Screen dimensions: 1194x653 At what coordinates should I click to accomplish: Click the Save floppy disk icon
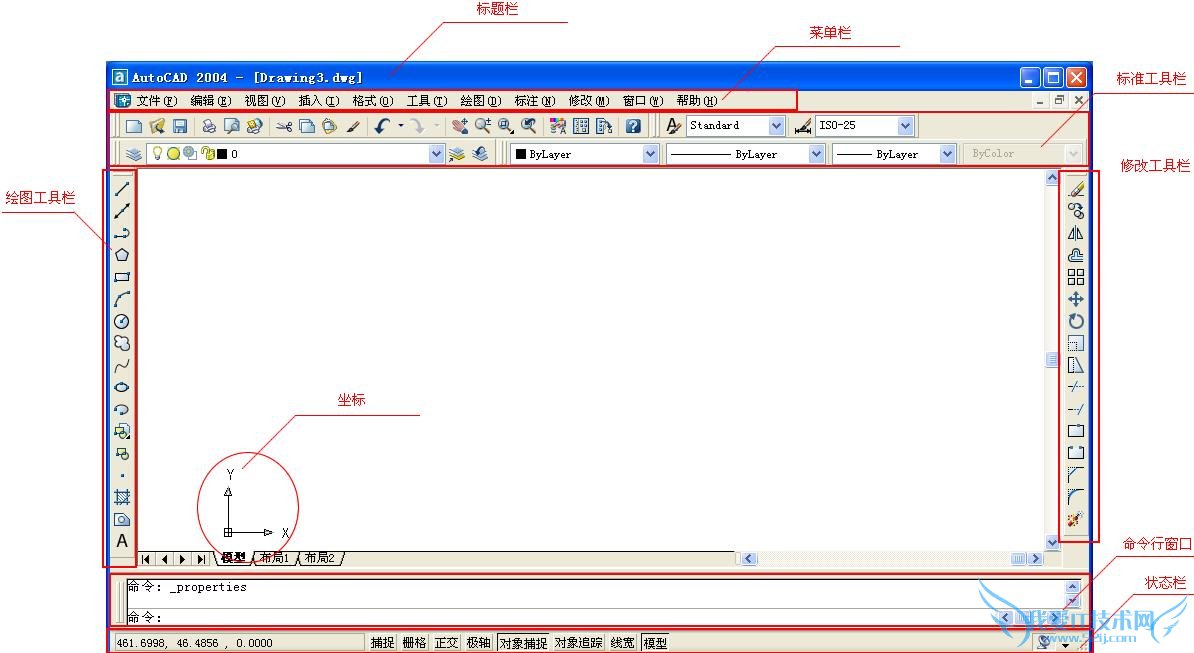(x=180, y=126)
